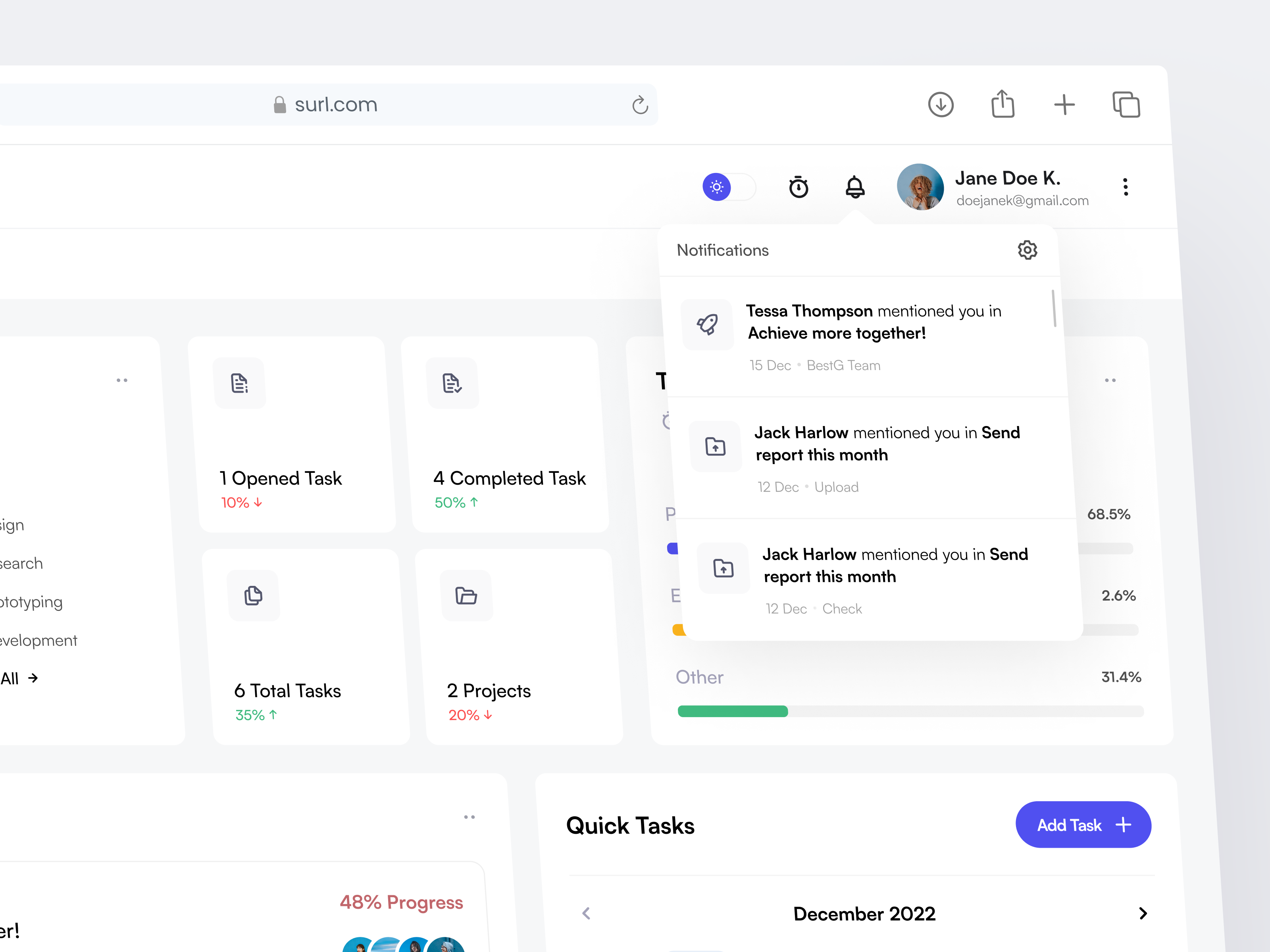Click the downloads icon in the browser toolbar
The width and height of the screenshot is (1270, 952).
coord(941,104)
